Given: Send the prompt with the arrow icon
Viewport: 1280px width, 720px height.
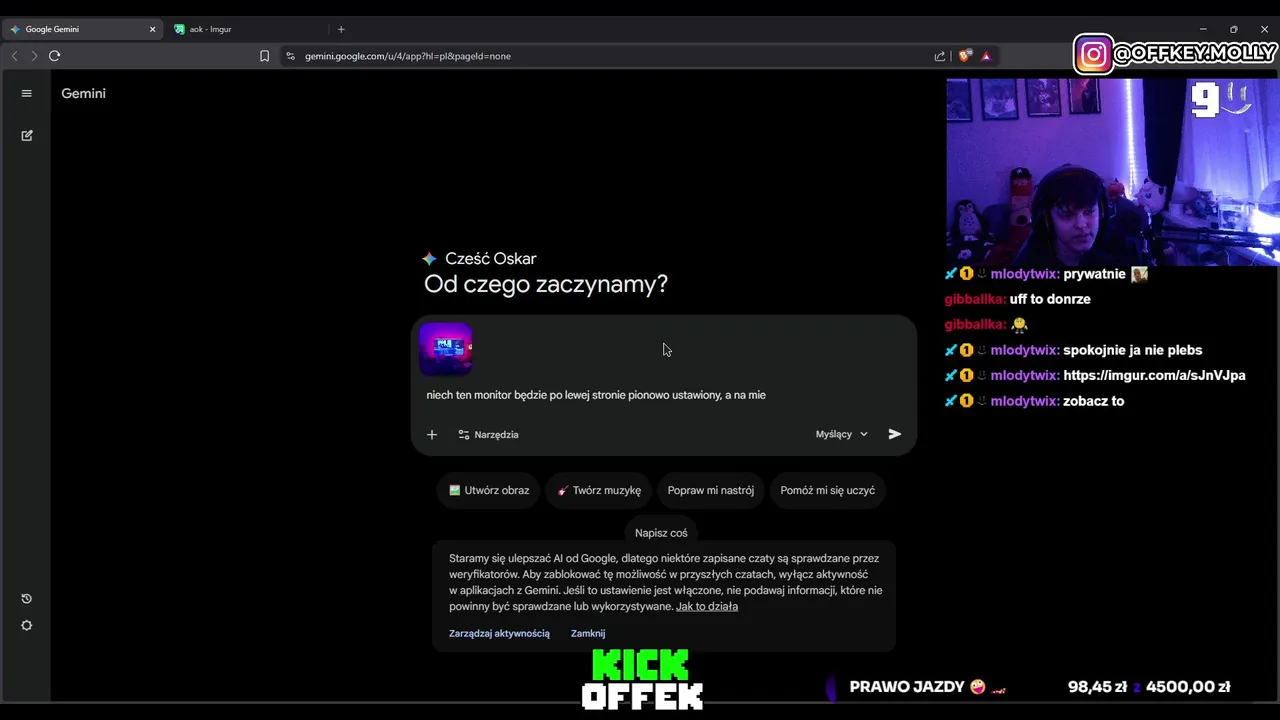Looking at the screenshot, I should pos(895,434).
